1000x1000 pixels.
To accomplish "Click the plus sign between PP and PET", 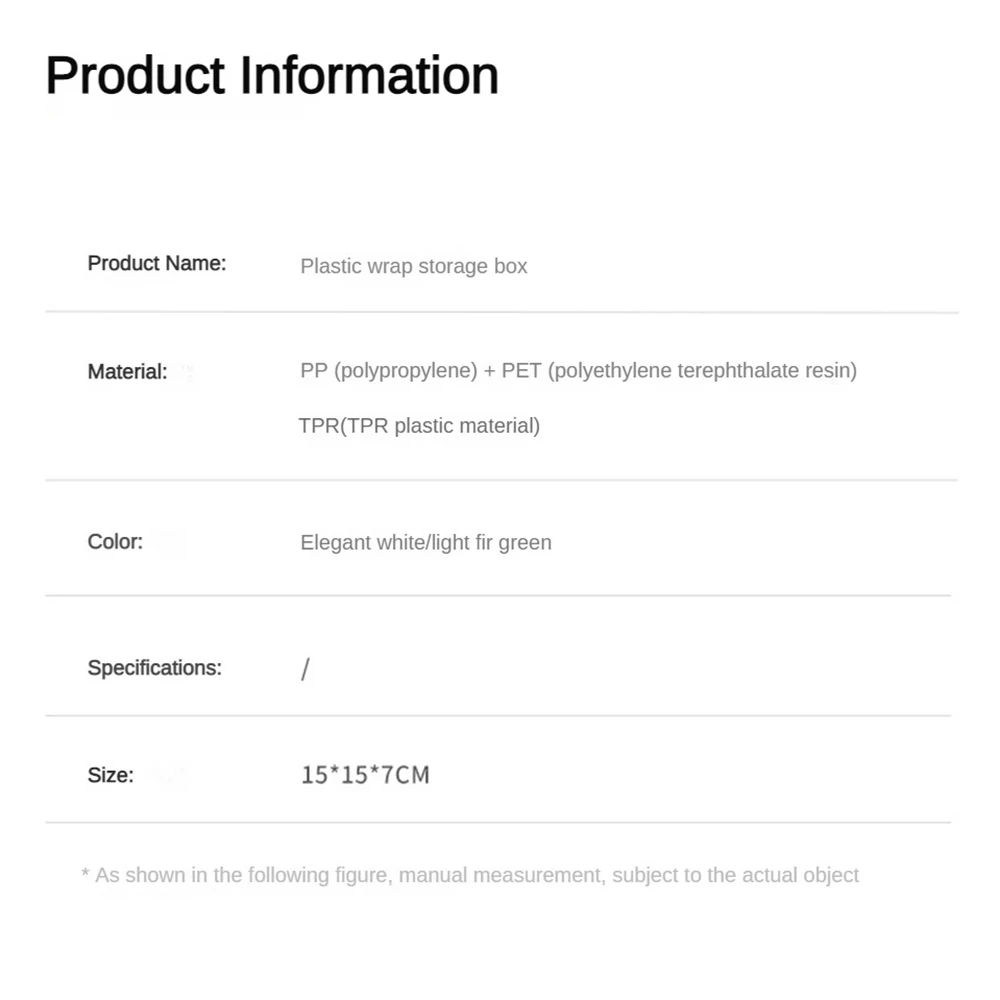I will tap(489, 371).
